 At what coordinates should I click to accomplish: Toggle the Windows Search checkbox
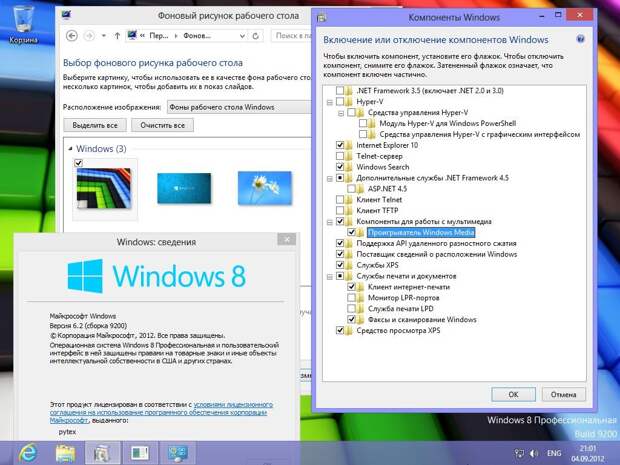point(341,167)
